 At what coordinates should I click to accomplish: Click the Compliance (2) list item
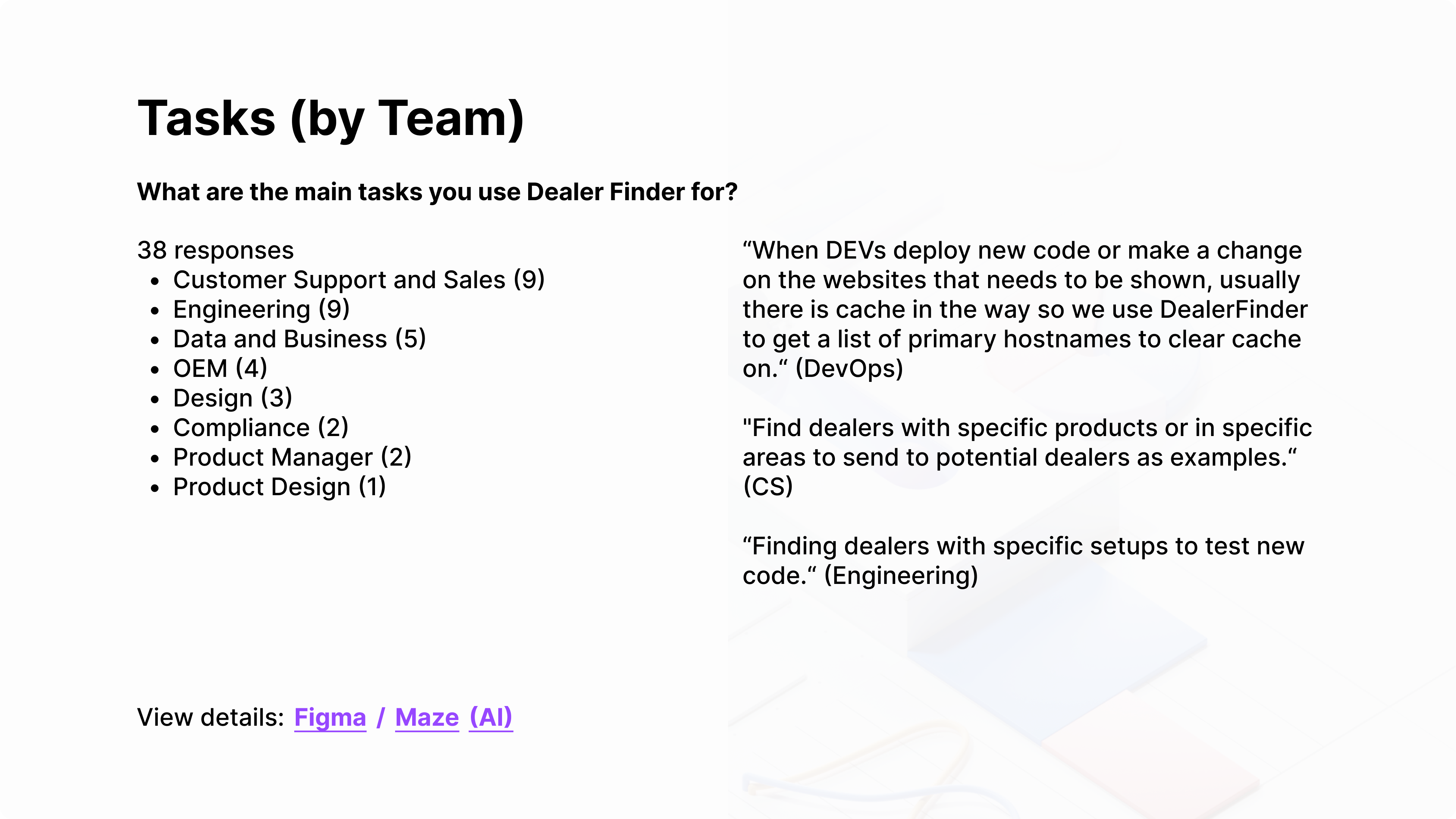click(260, 428)
